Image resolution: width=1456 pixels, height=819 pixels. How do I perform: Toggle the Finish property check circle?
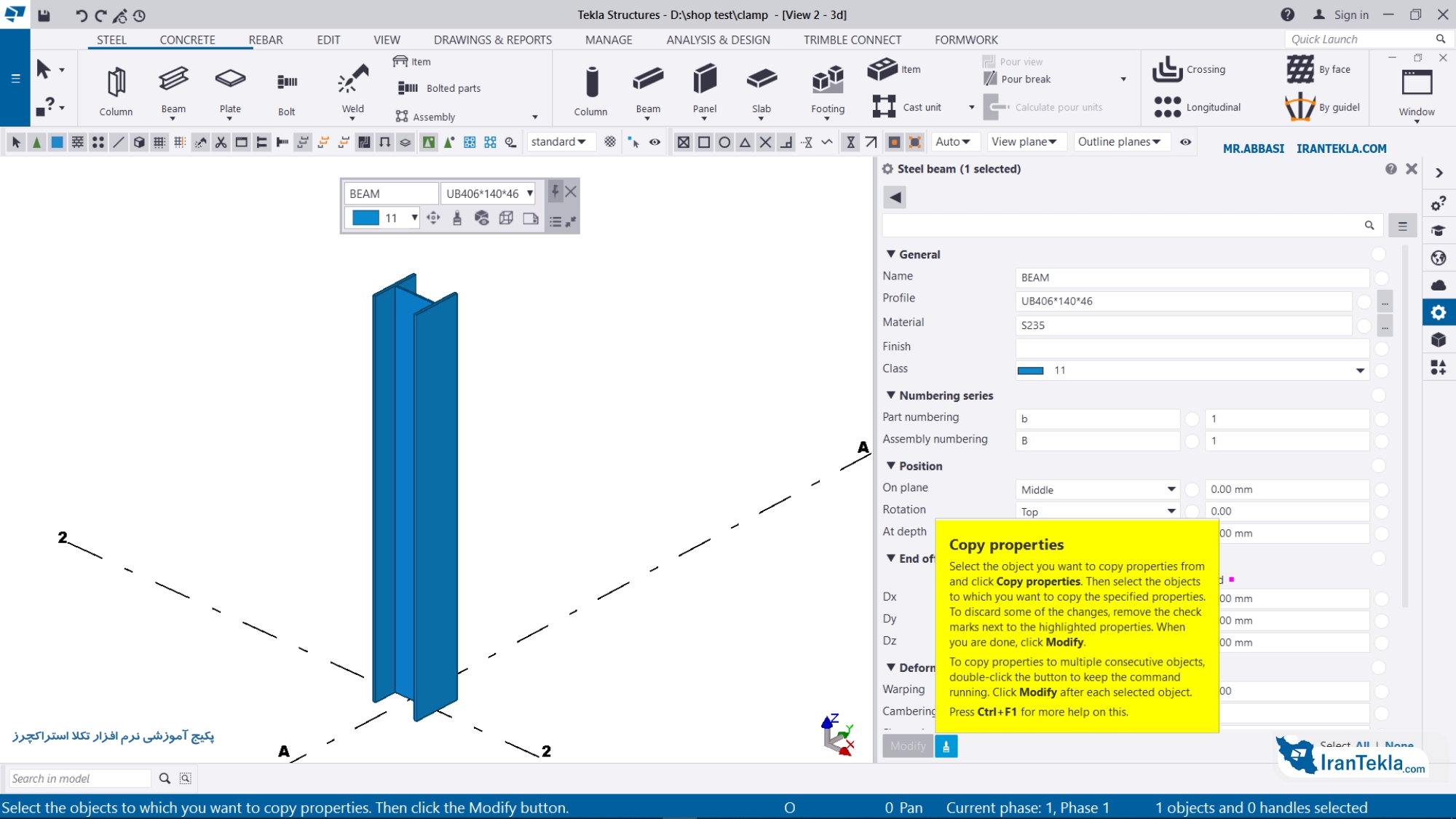tap(1382, 349)
